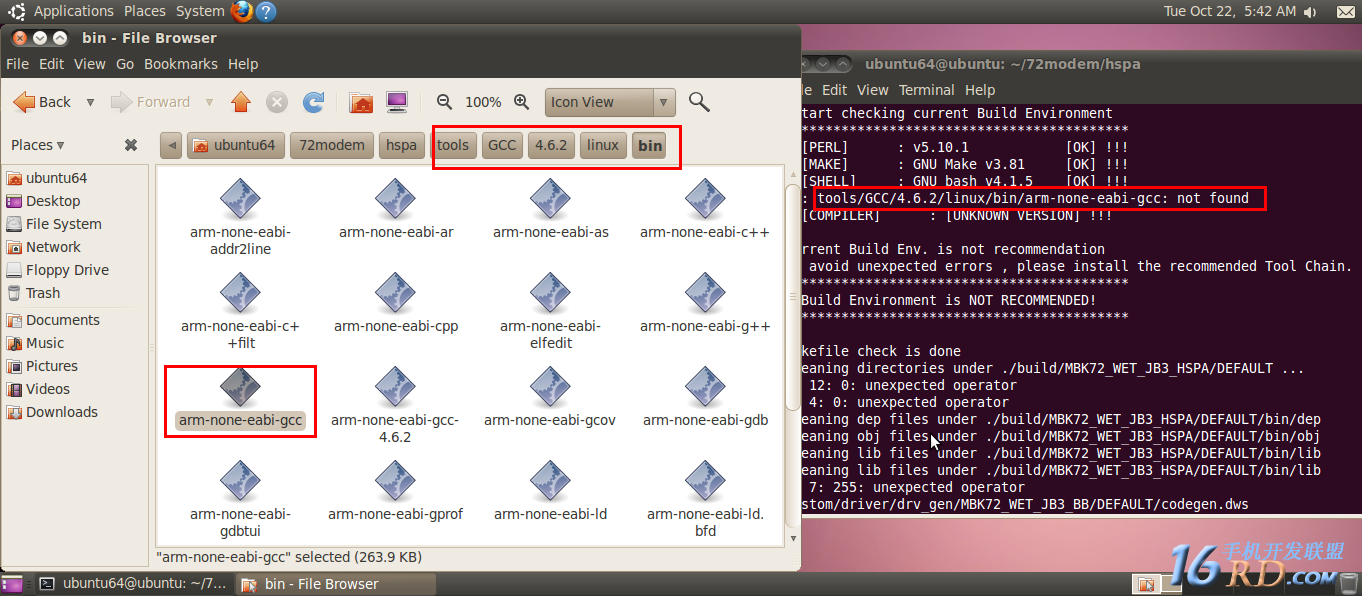Open the Home folder toolbar icon
1362x596 pixels.
tap(361, 102)
